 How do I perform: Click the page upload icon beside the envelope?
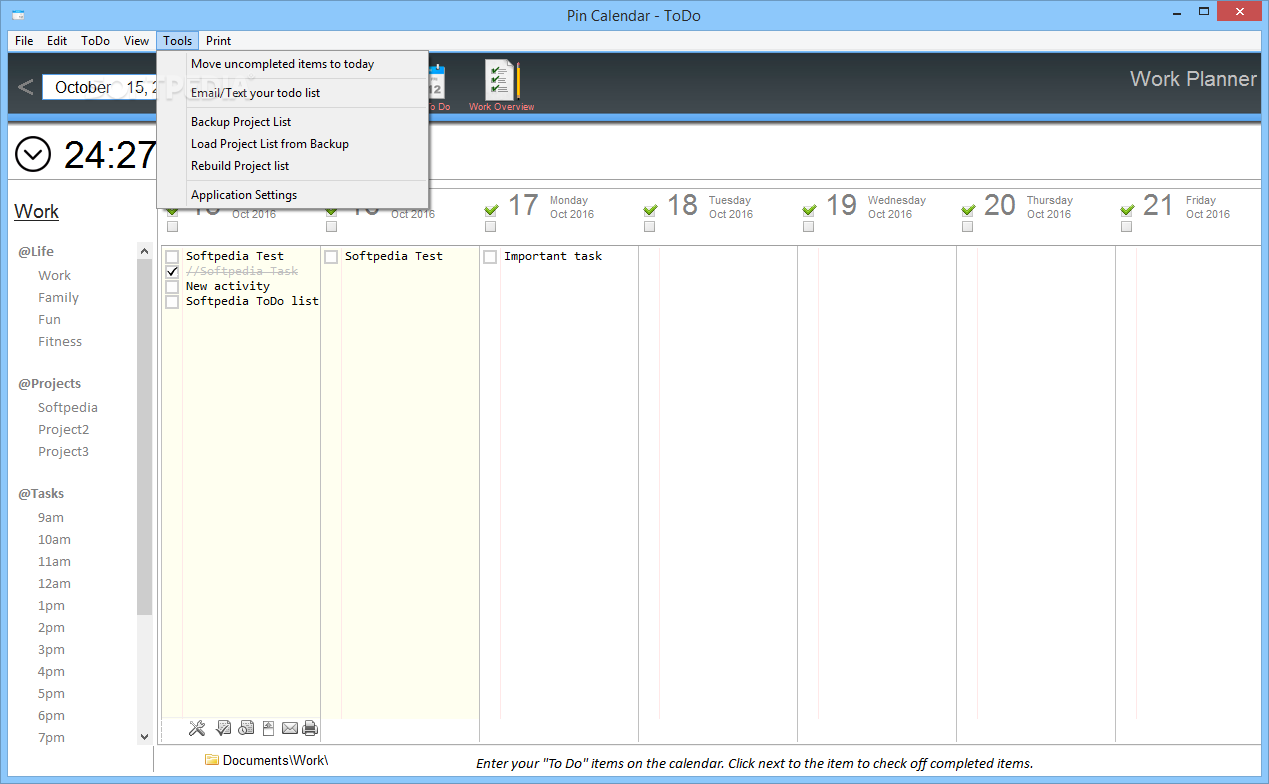268,728
